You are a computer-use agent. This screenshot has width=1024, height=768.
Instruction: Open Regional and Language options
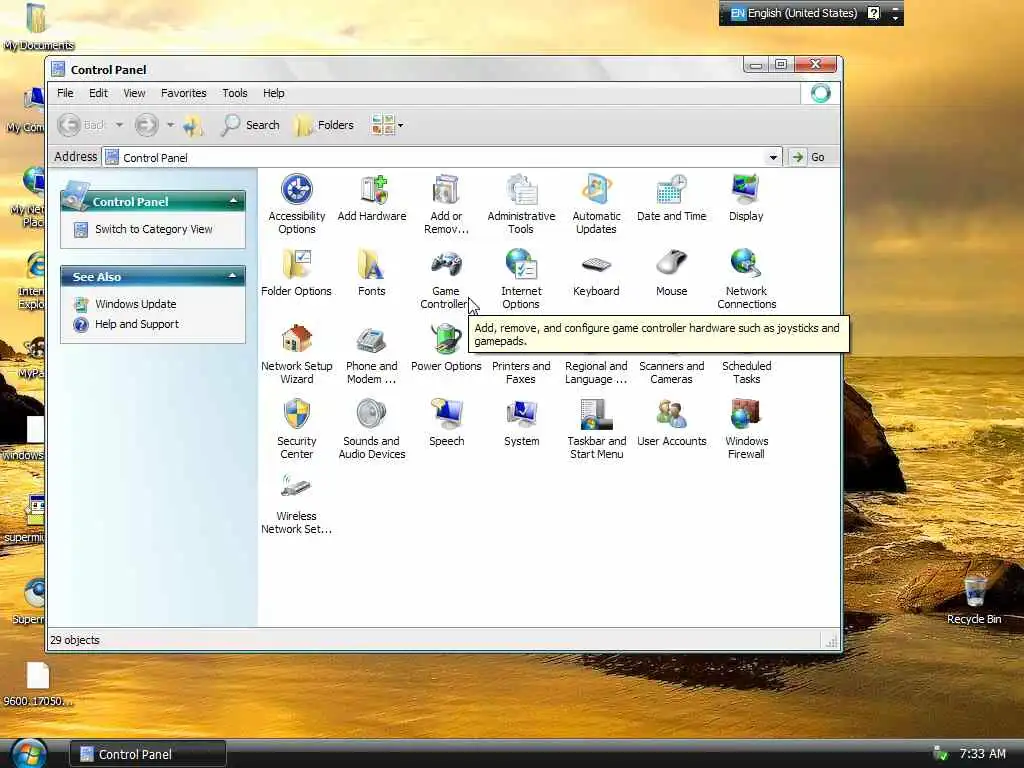click(596, 372)
